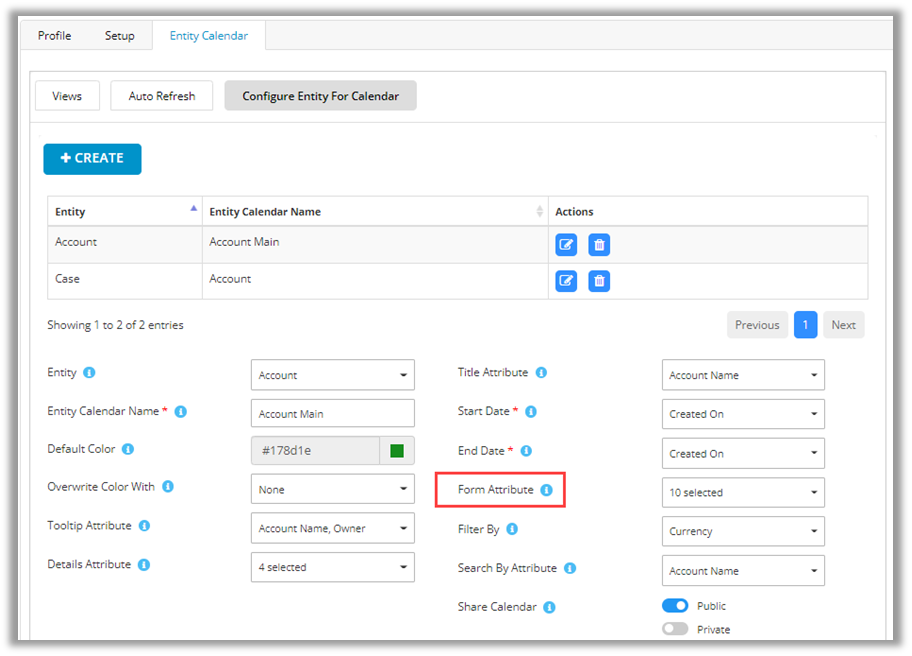
Task: Open the Entity dropdown showing Account
Action: (x=332, y=375)
